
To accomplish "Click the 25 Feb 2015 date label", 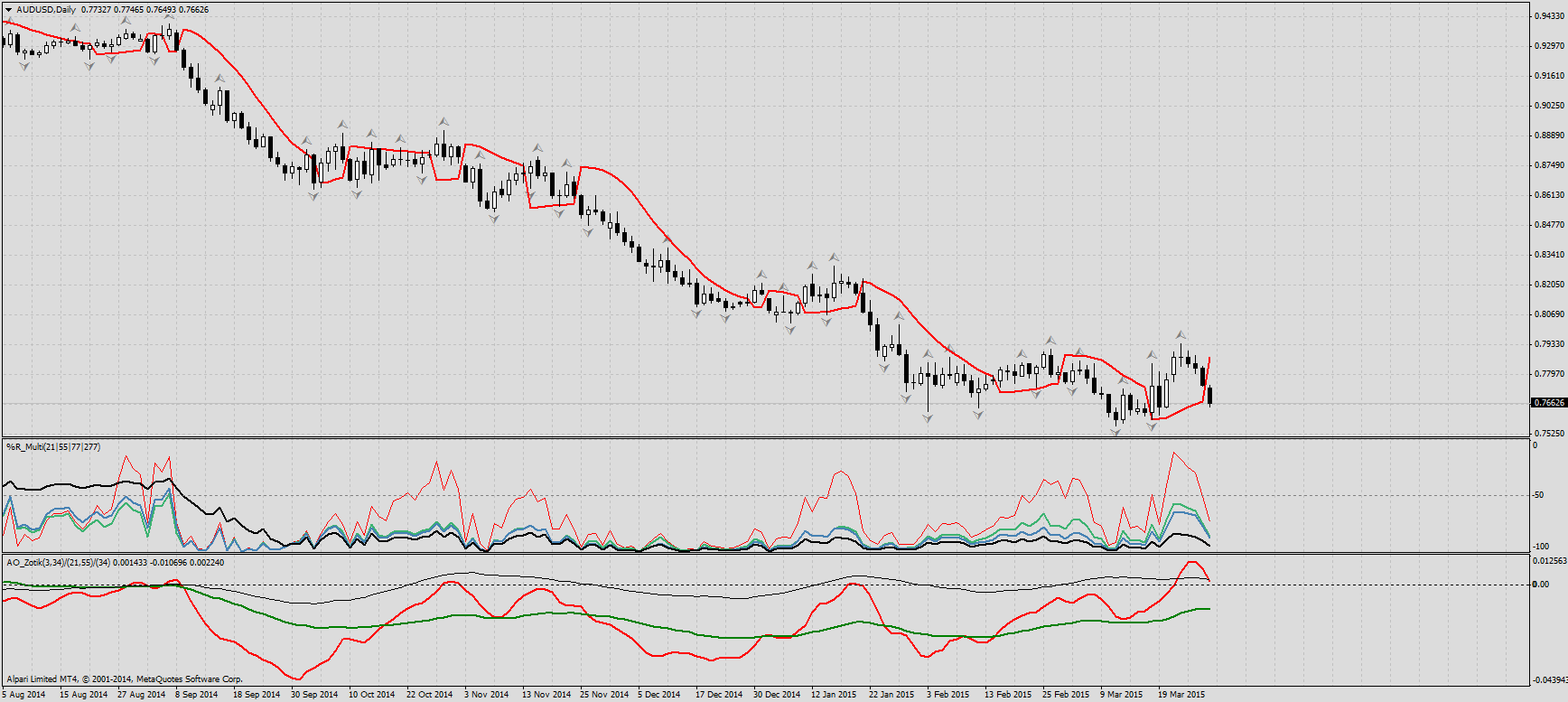I will (x=1066, y=695).
